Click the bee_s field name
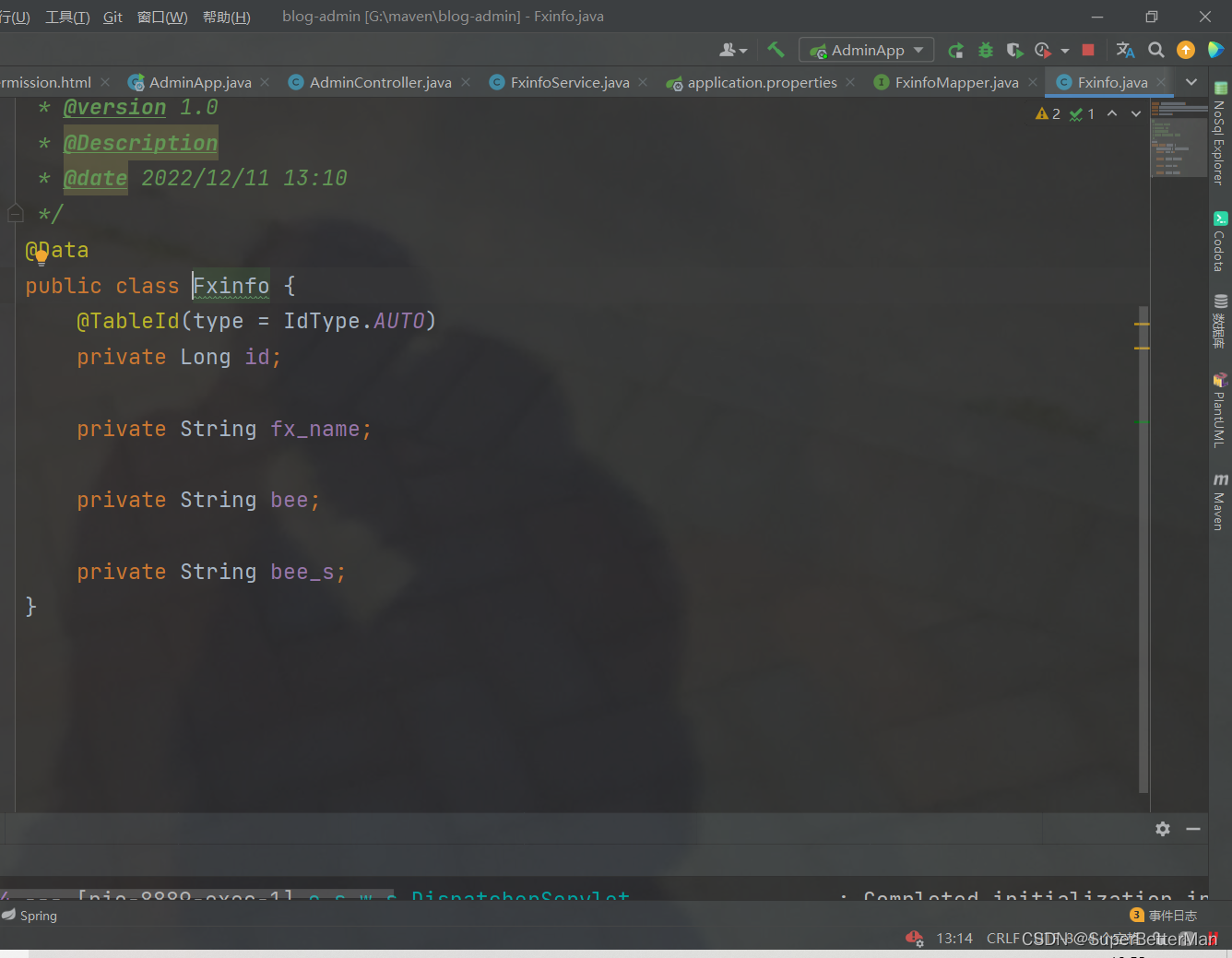 tap(302, 572)
